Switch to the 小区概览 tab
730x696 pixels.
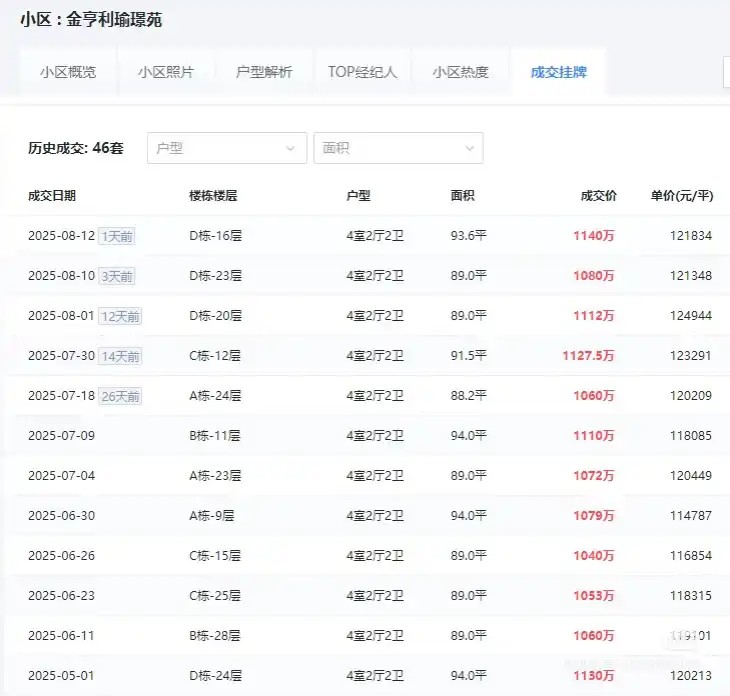pyautogui.click(x=68, y=72)
